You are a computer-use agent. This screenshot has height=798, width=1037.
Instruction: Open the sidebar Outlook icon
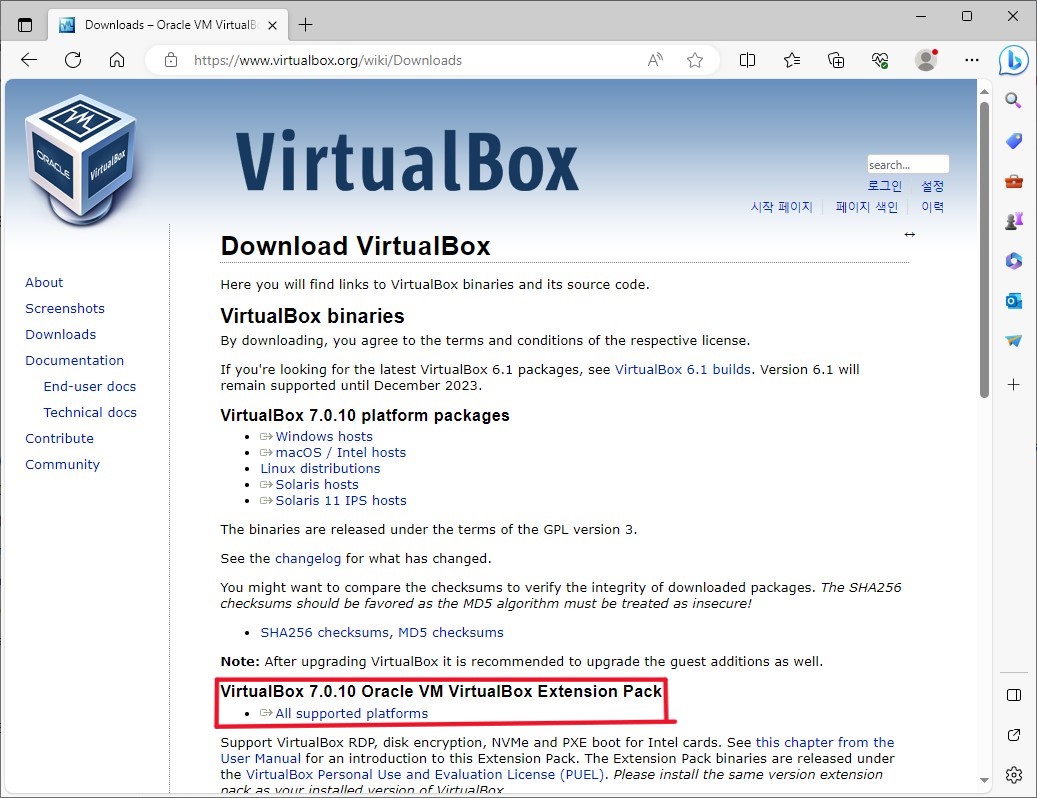(1013, 301)
